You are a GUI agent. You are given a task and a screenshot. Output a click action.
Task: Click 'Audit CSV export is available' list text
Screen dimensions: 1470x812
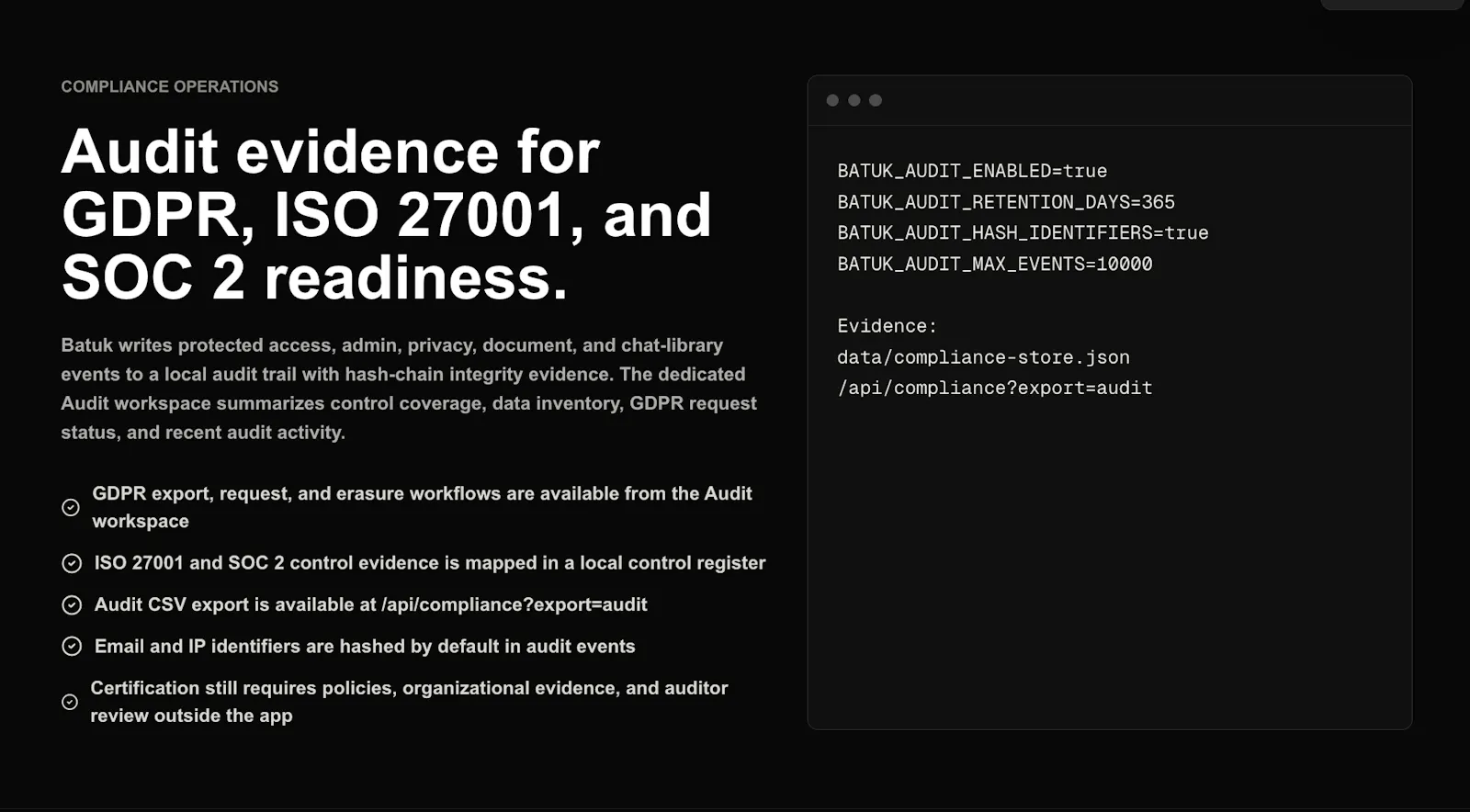(x=371, y=604)
